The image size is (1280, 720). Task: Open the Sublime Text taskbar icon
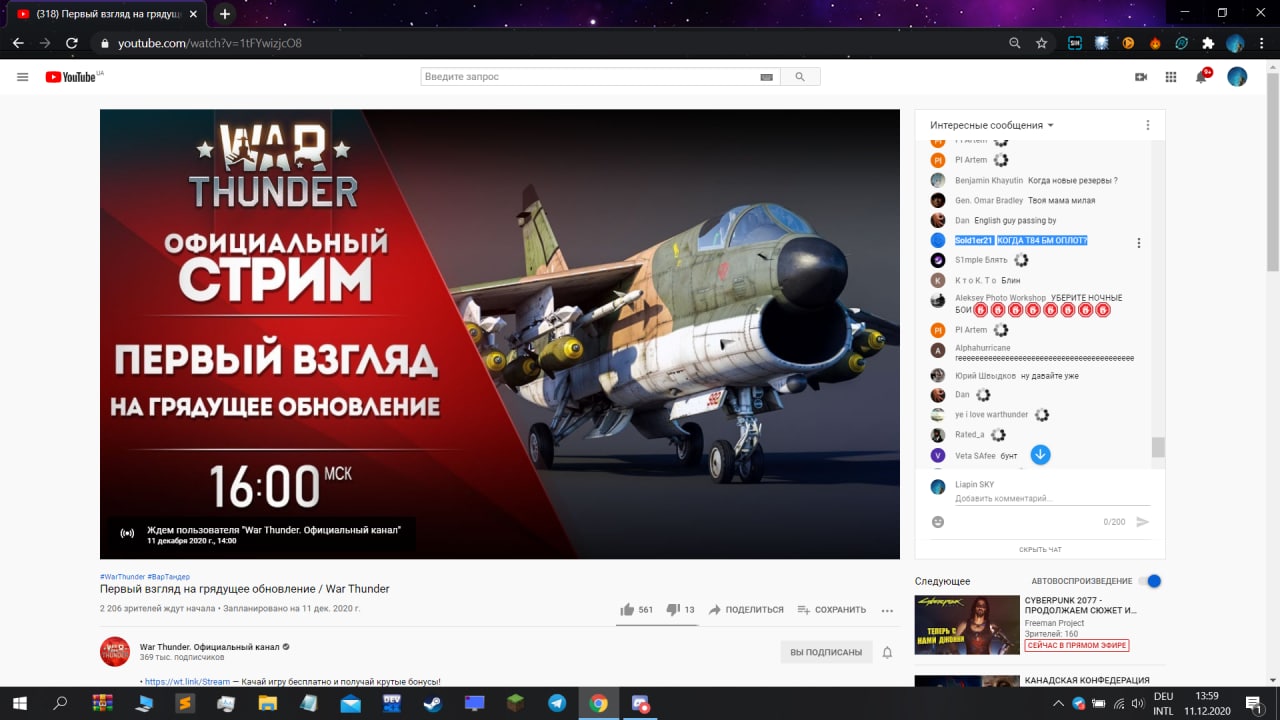click(x=185, y=703)
